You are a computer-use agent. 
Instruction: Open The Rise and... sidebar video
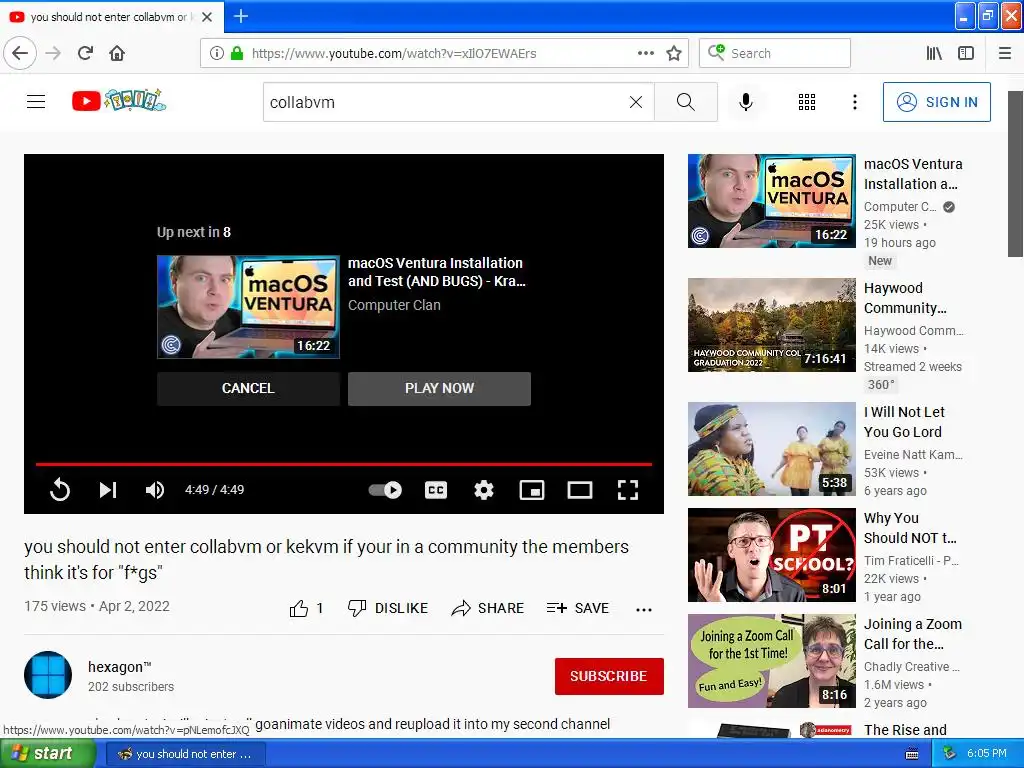coord(905,729)
